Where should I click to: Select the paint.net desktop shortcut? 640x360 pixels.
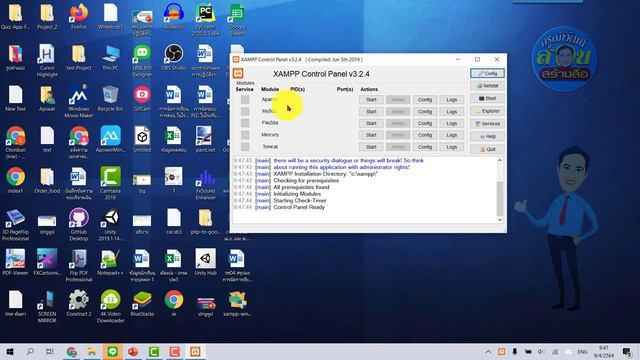point(205,140)
